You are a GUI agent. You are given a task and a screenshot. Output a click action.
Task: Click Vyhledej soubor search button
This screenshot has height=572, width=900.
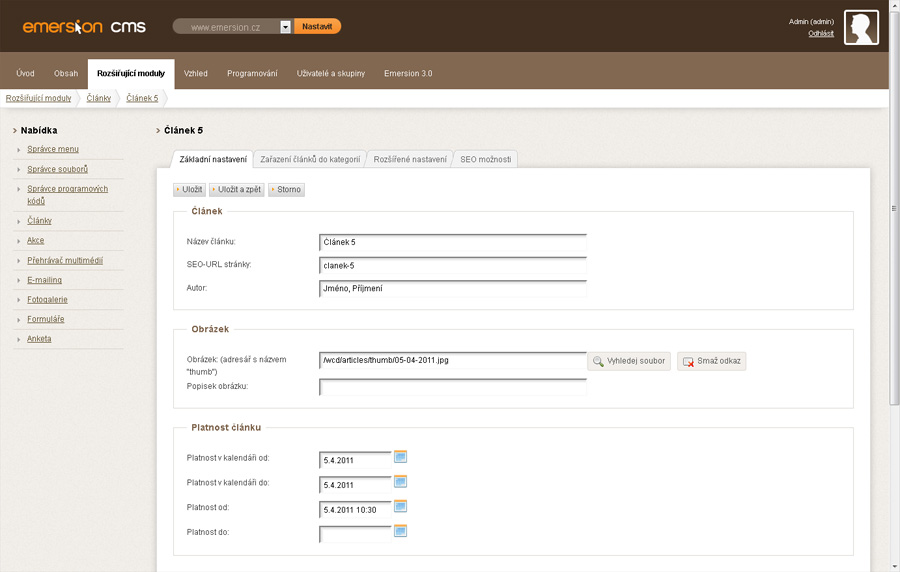point(628,361)
